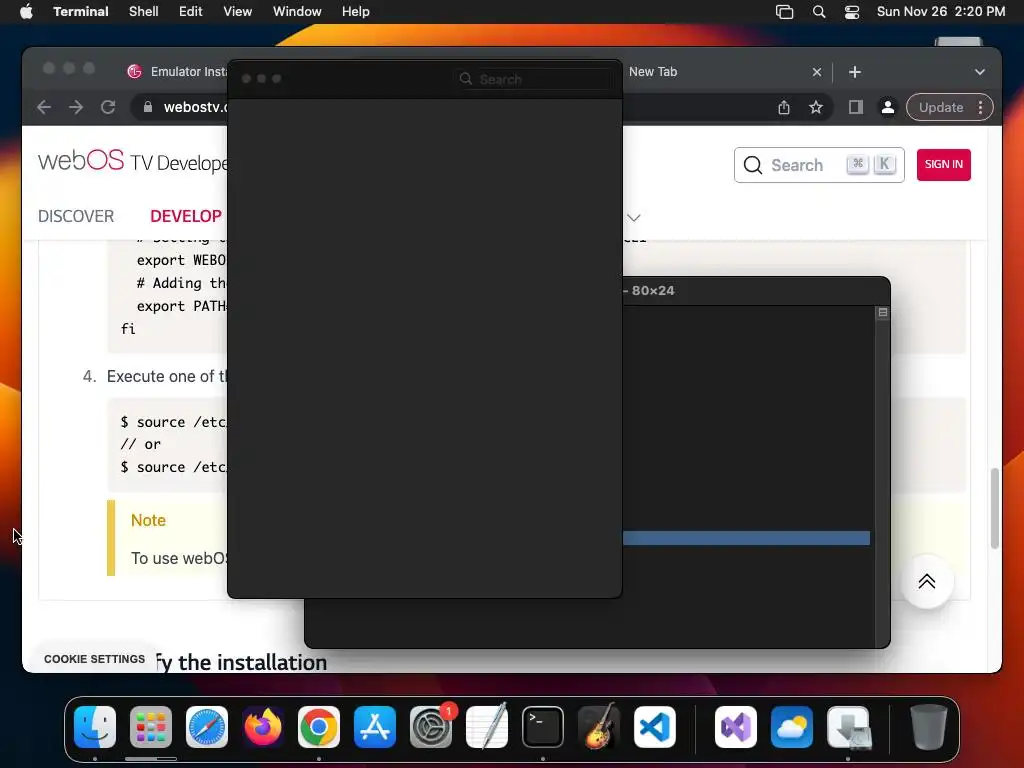Open the DEVELOP navigation item
1024x768 pixels.
point(186,216)
